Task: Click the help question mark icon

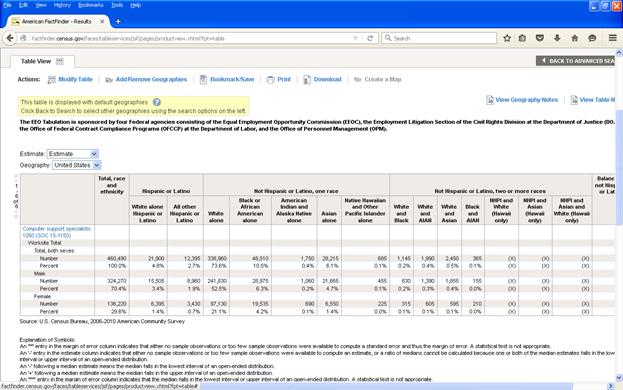Action: click(157, 102)
